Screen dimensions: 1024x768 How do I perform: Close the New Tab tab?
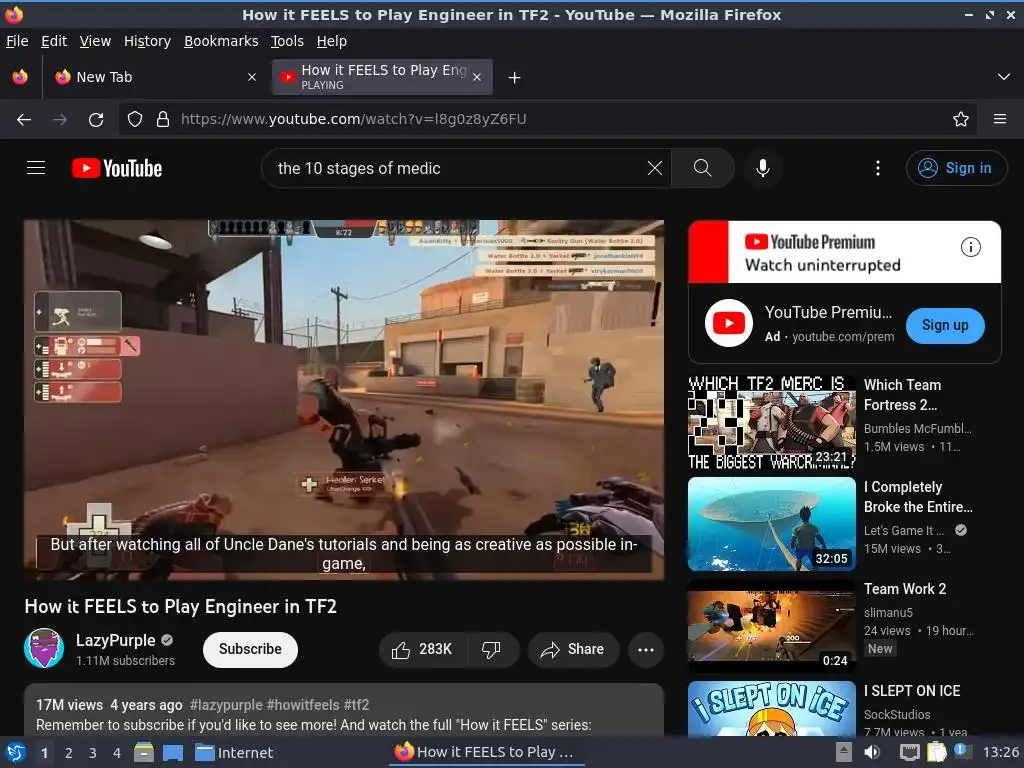click(x=252, y=77)
